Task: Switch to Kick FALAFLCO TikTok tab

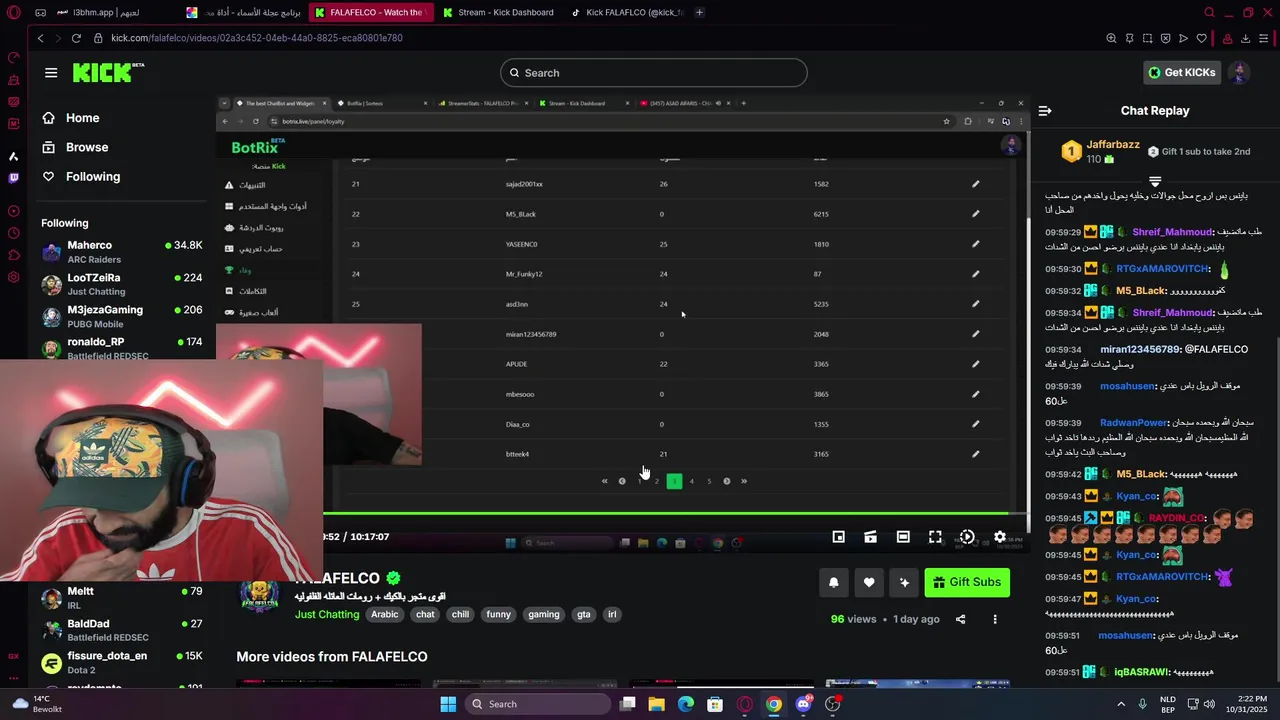Action: click(627, 13)
